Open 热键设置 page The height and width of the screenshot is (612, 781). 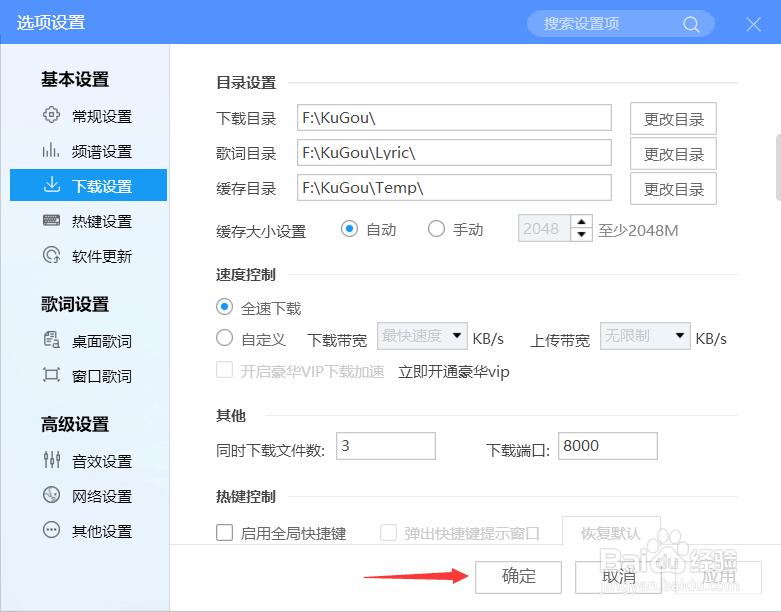point(89,221)
